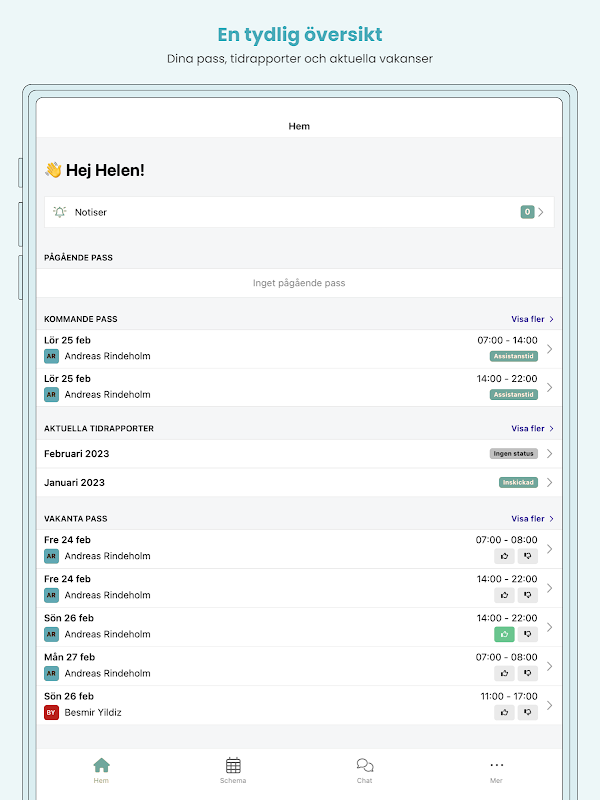The height and width of the screenshot is (800, 600).
Task: Click the AR avatar on Lör 25 feb 07:00 shift
Action: (52, 356)
